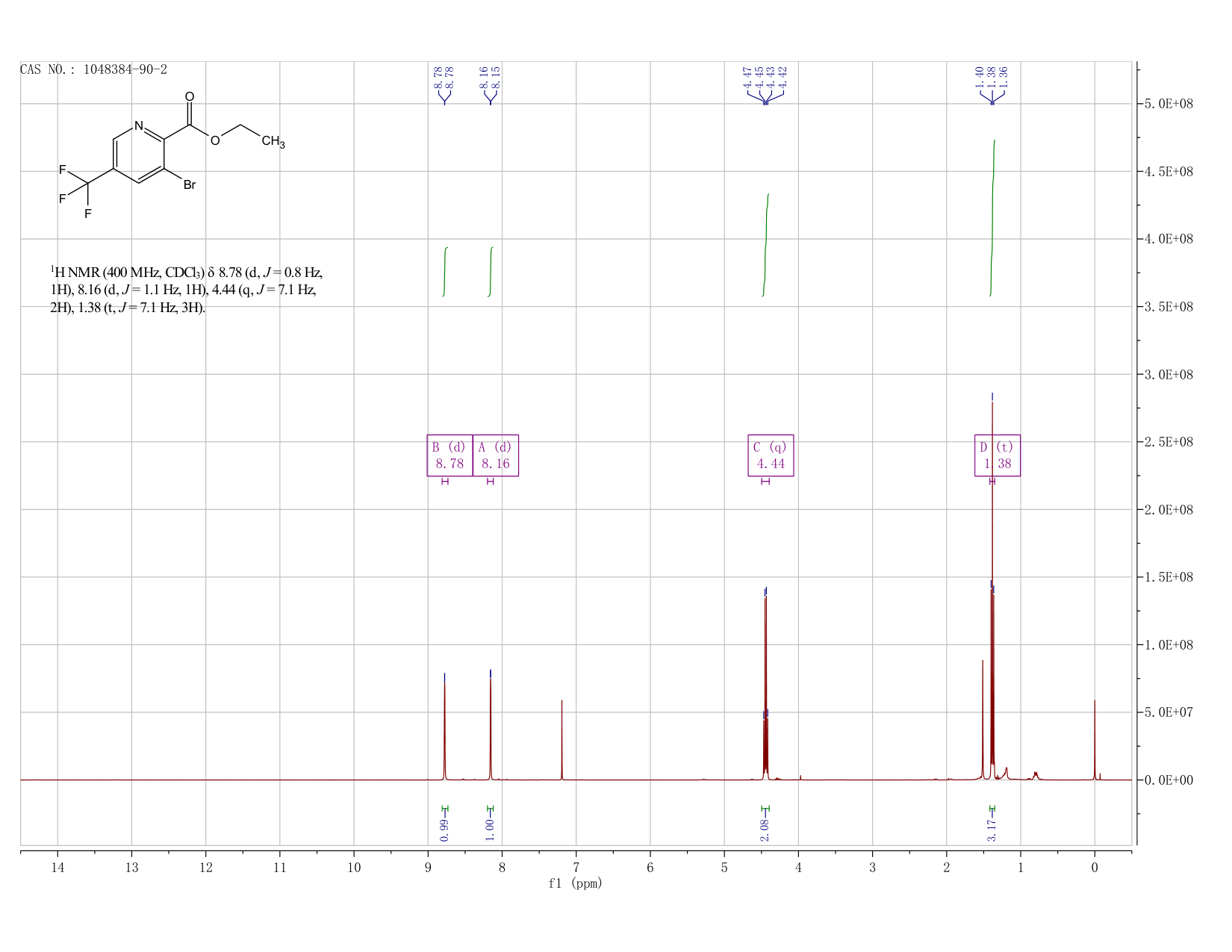Image resolution: width=1232 pixels, height=952 pixels.
Task: Click the pyridine N atom in structure
Action: [139, 126]
